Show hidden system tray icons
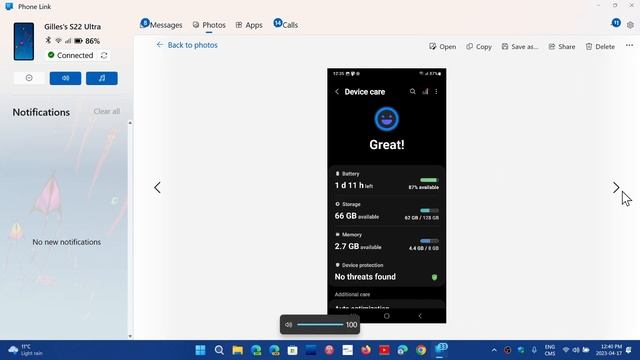This screenshot has height=360, width=640. [x=494, y=350]
